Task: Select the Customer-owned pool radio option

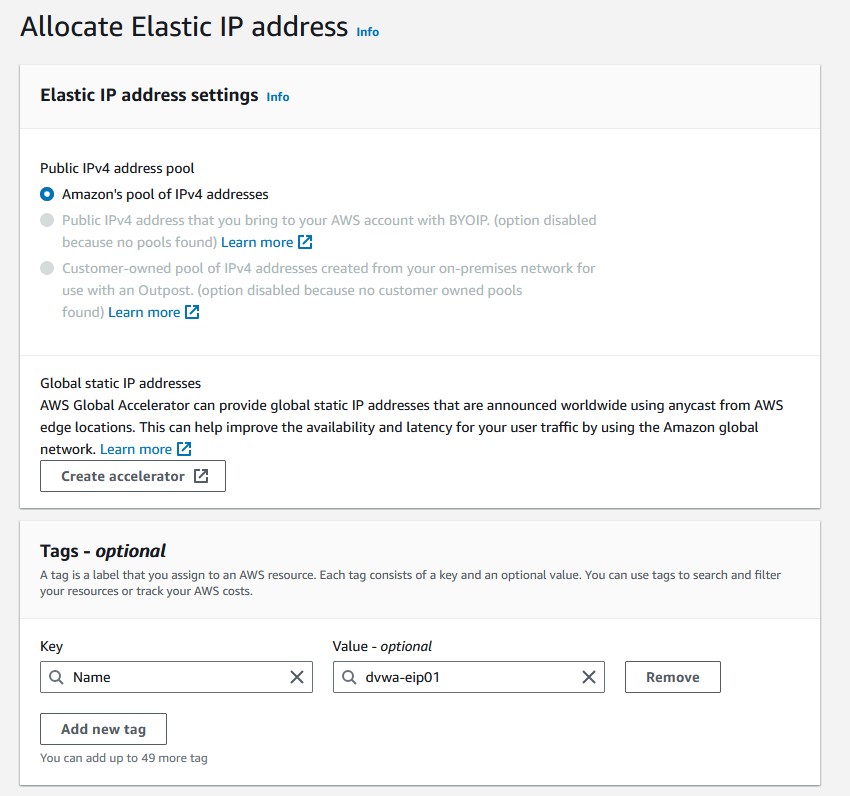Action: click(x=47, y=268)
